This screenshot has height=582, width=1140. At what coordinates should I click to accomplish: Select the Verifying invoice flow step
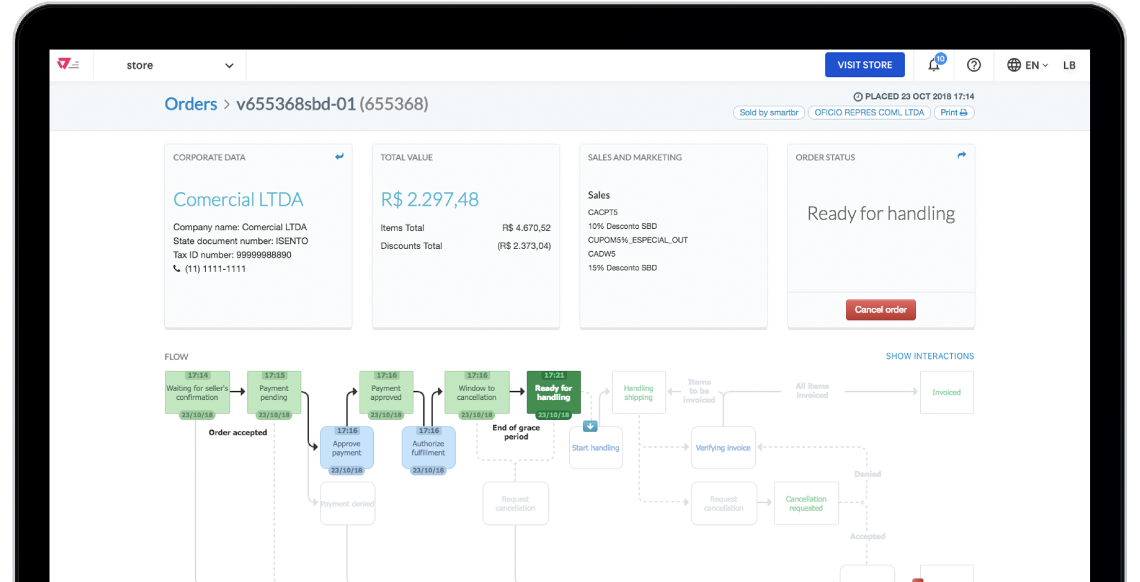point(723,448)
